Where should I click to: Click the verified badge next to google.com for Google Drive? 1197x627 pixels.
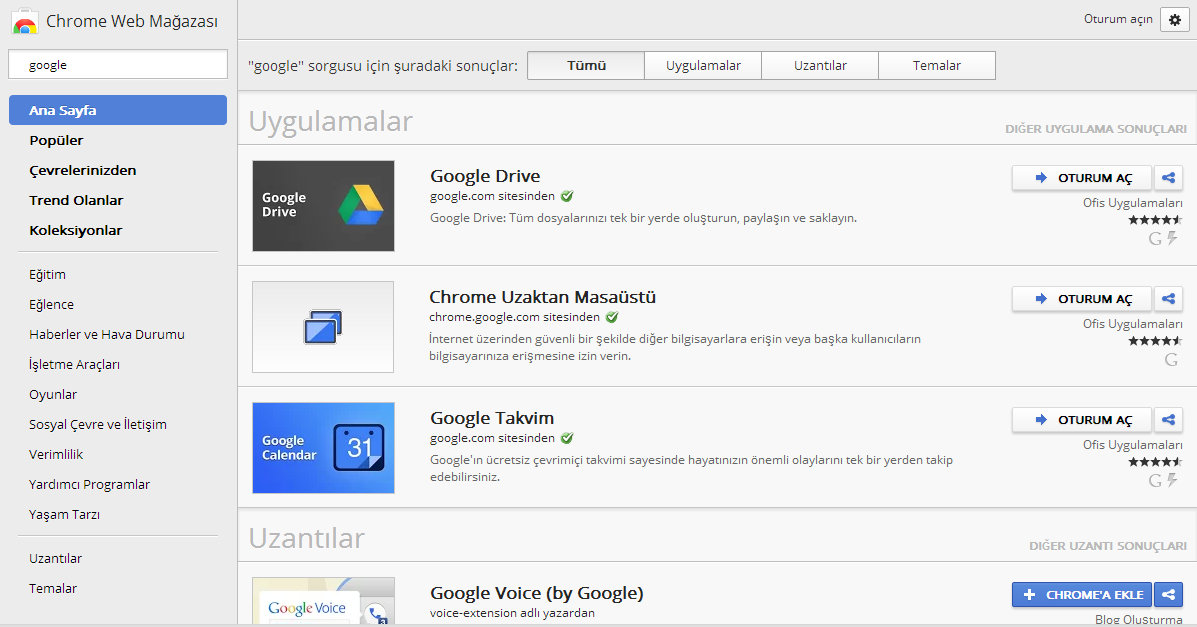[568, 196]
